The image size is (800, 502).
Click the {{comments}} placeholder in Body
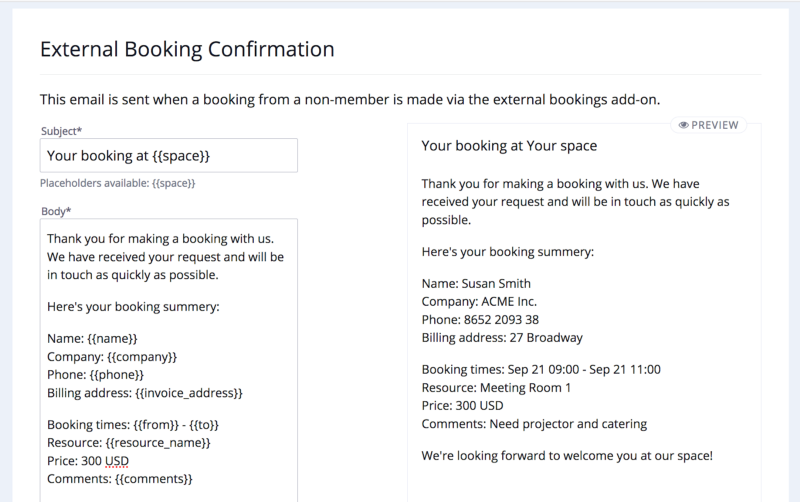click(156, 479)
